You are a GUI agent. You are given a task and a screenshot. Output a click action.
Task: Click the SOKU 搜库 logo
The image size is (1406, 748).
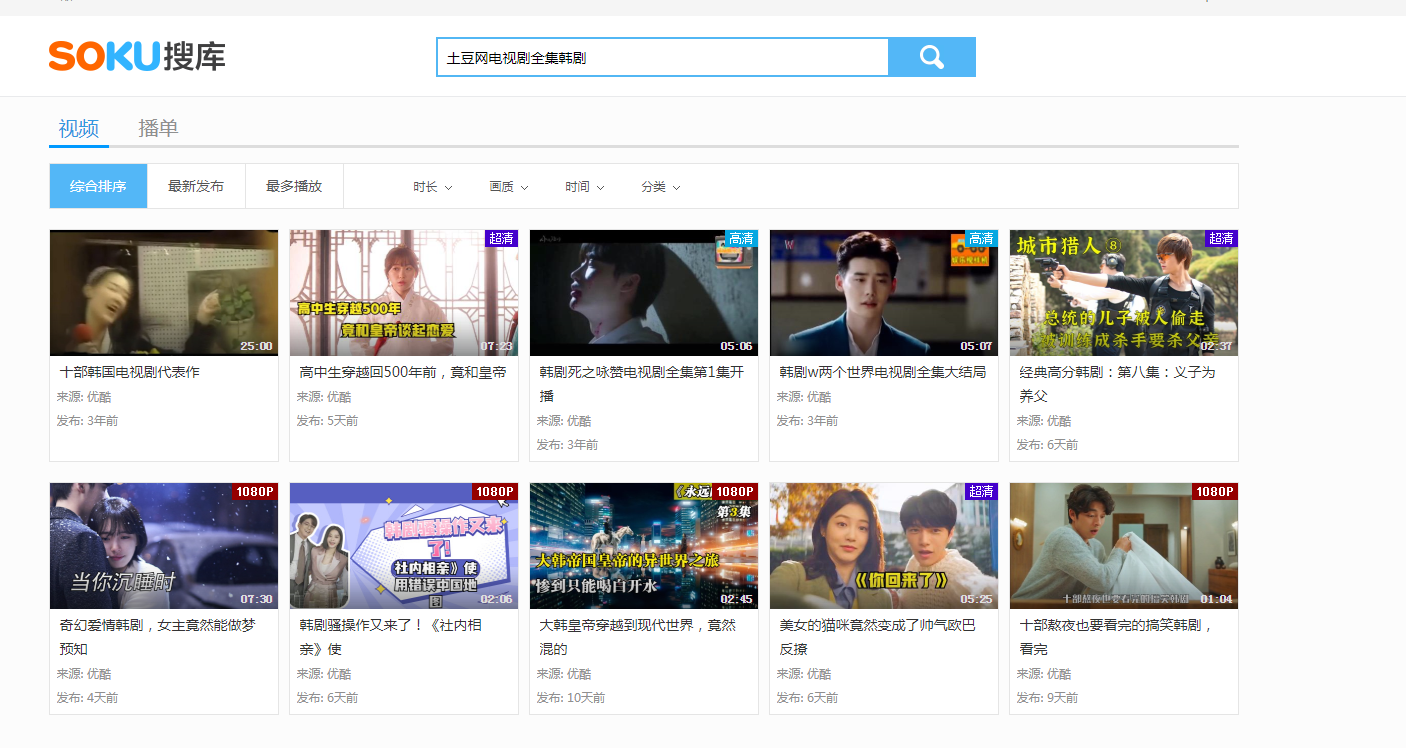137,56
